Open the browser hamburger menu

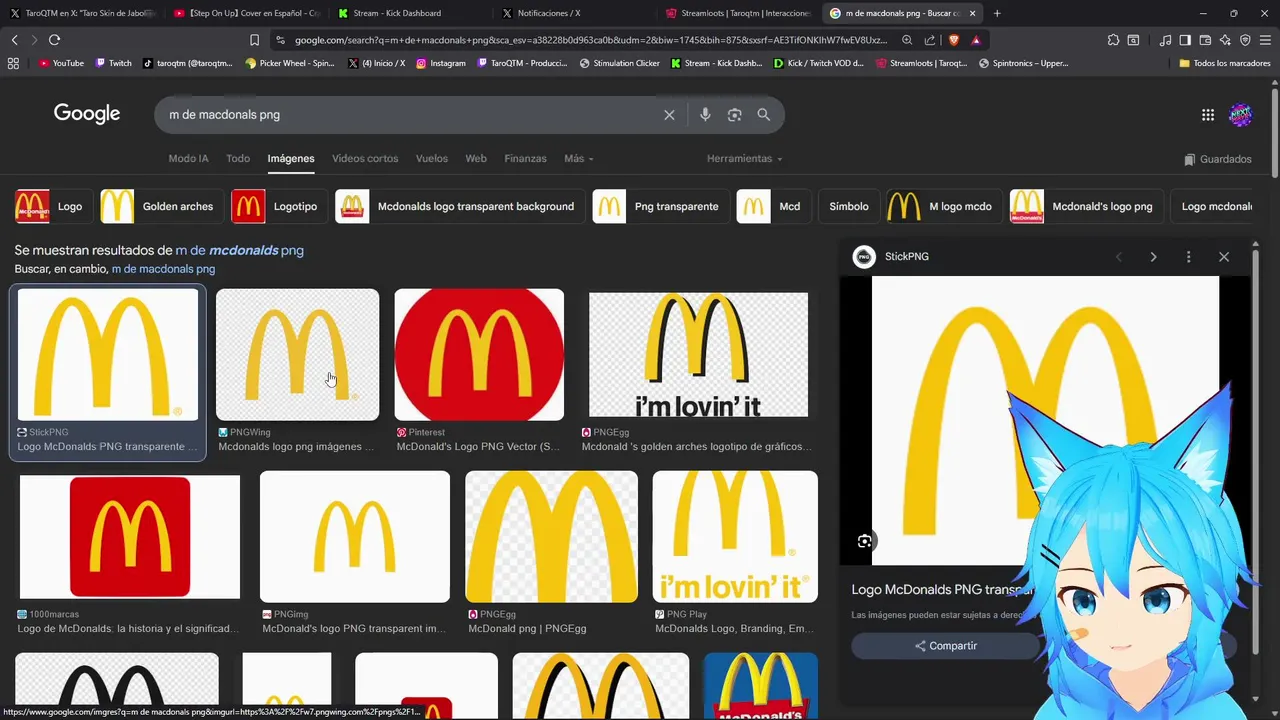point(1265,40)
